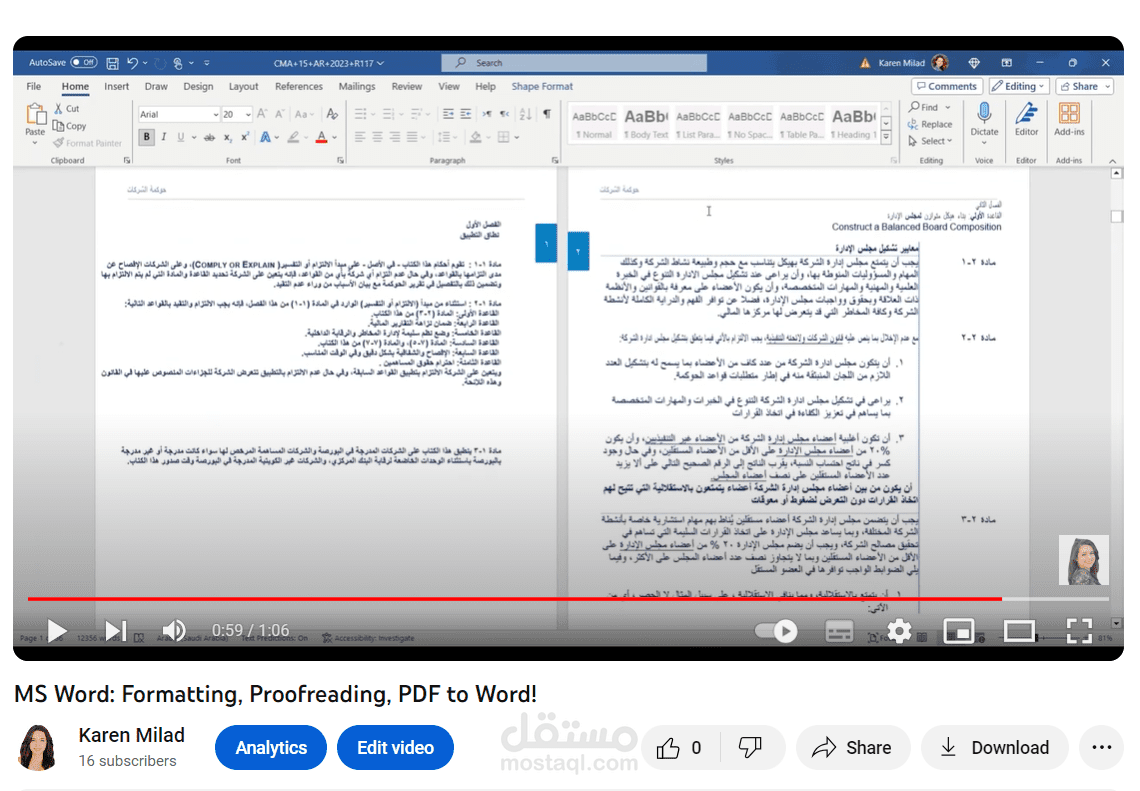The height and width of the screenshot is (791, 1140).
Task: Click Clear All Formatting icon
Action: tap(332, 114)
